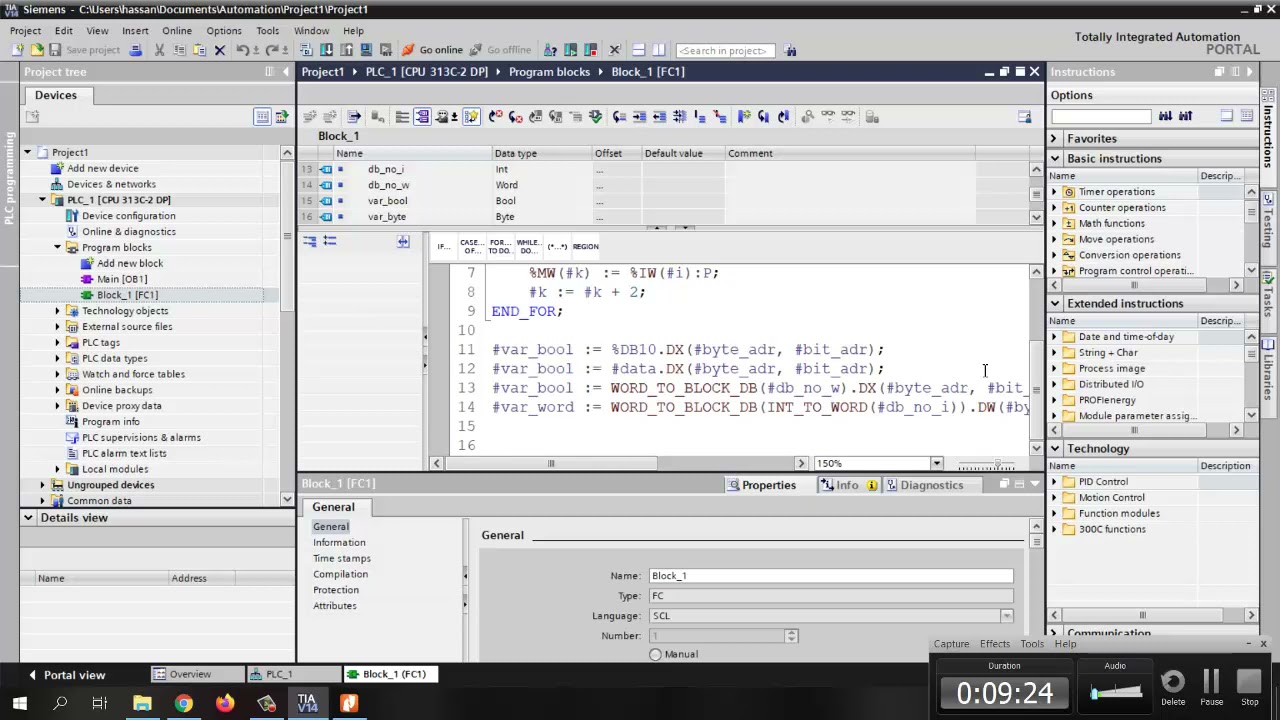This screenshot has height=720, width=1280.
Task: Open the Online menu
Action: [x=177, y=31]
